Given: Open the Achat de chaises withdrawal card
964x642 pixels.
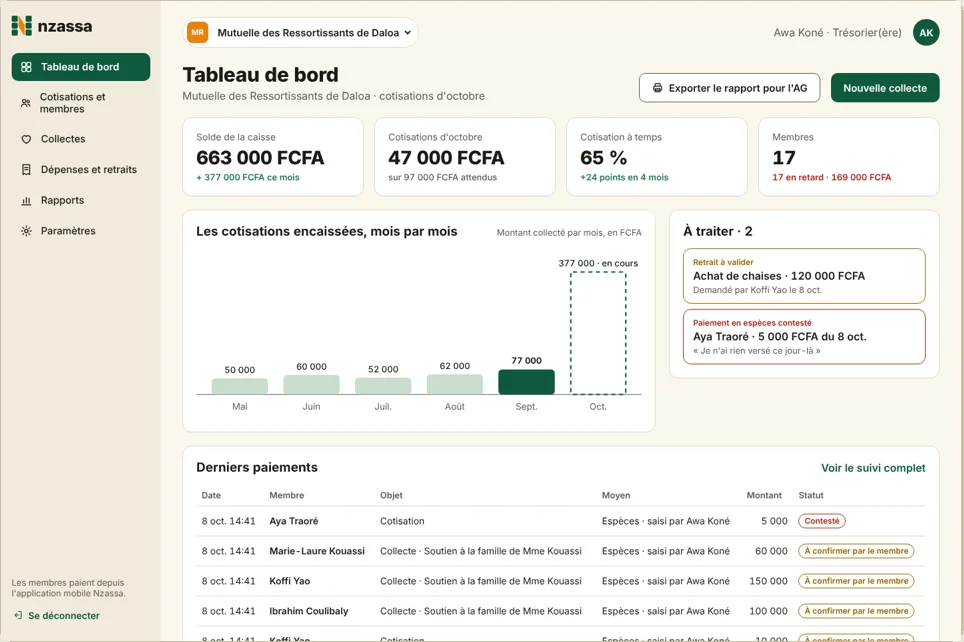Looking at the screenshot, I should coord(804,276).
